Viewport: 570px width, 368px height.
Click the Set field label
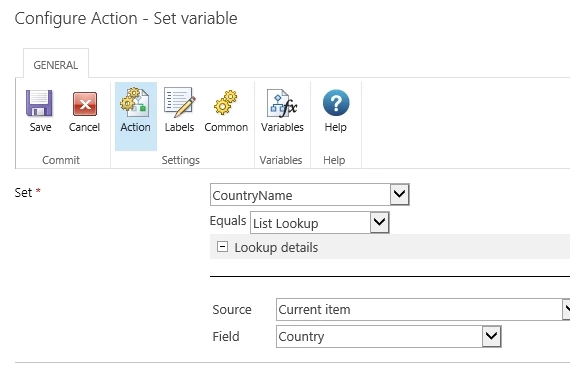pos(23,192)
